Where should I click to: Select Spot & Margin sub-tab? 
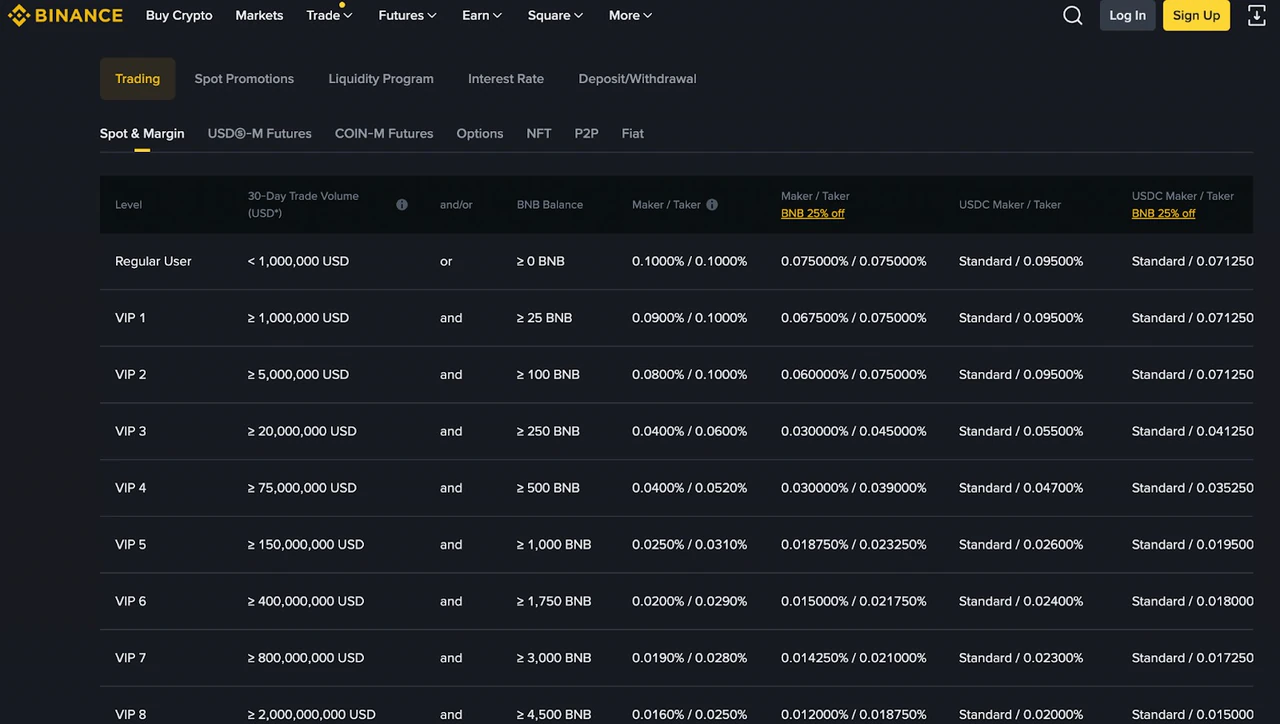pos(142,133)
